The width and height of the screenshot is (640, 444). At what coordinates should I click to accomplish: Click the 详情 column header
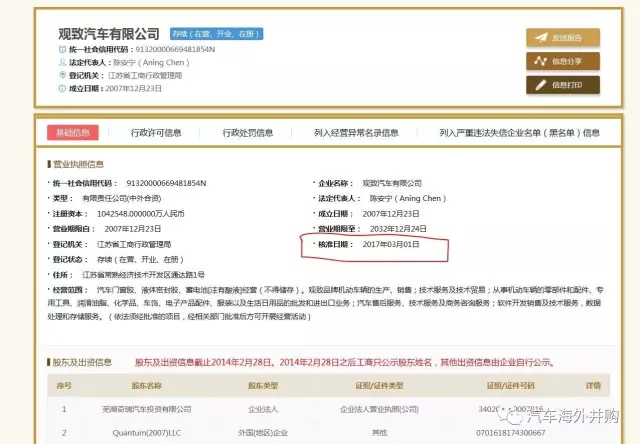pyautogui.click(x=593, y=386)
